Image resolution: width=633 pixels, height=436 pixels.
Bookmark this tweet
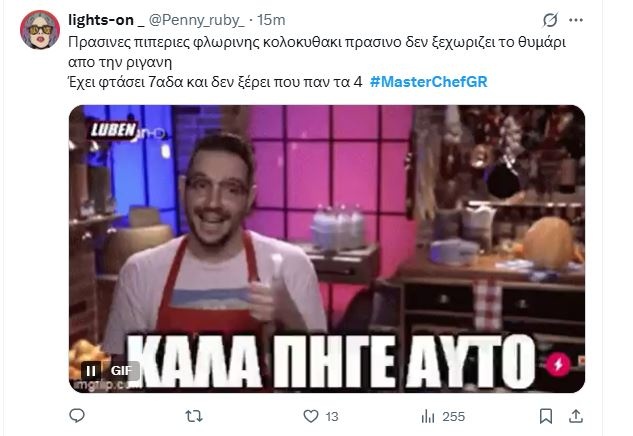click(x=546, y=416)
